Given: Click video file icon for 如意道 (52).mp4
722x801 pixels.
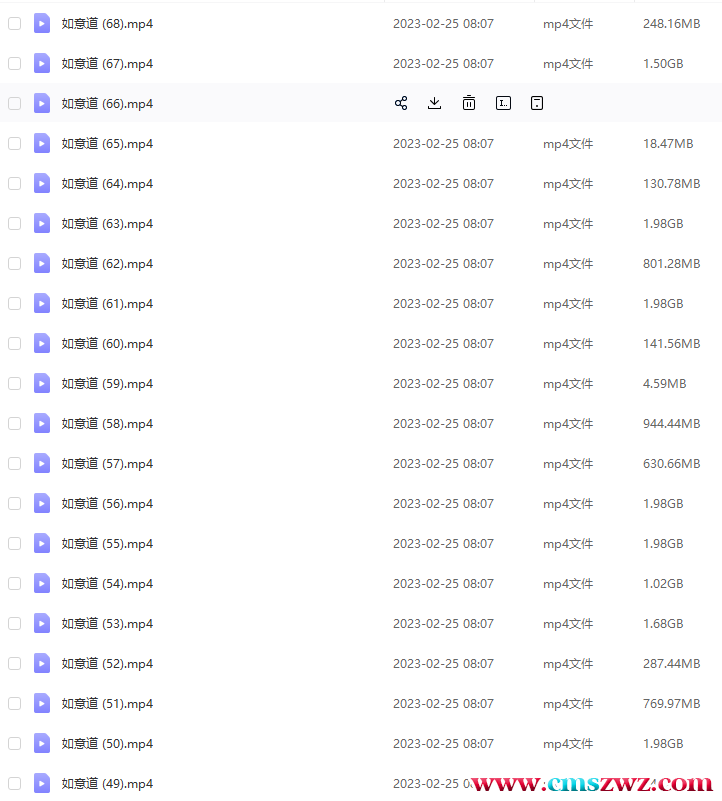Looking at the screenshot, I should 42,663.
